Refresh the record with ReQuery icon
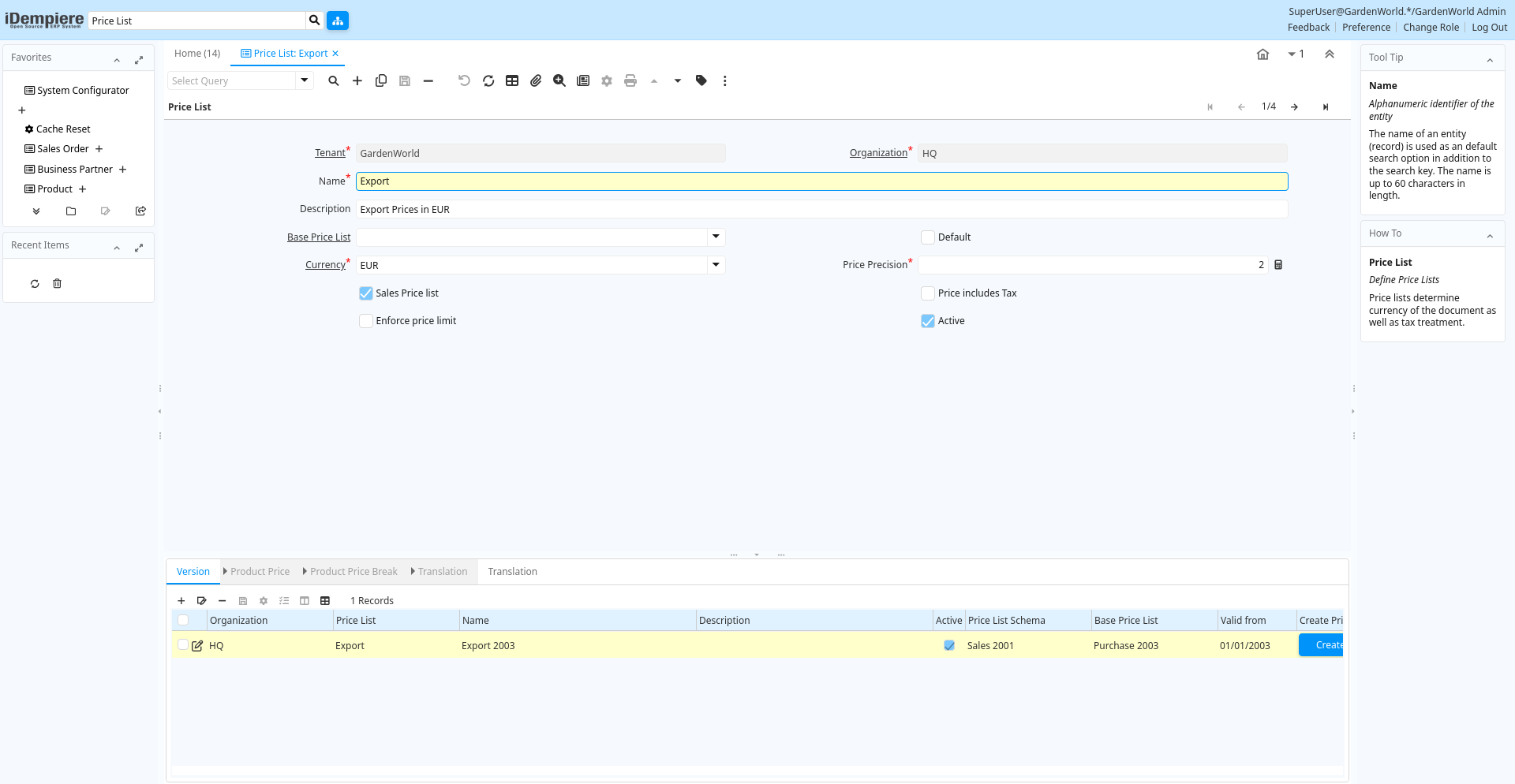1515x784 pixels. (x=488, y=80)
